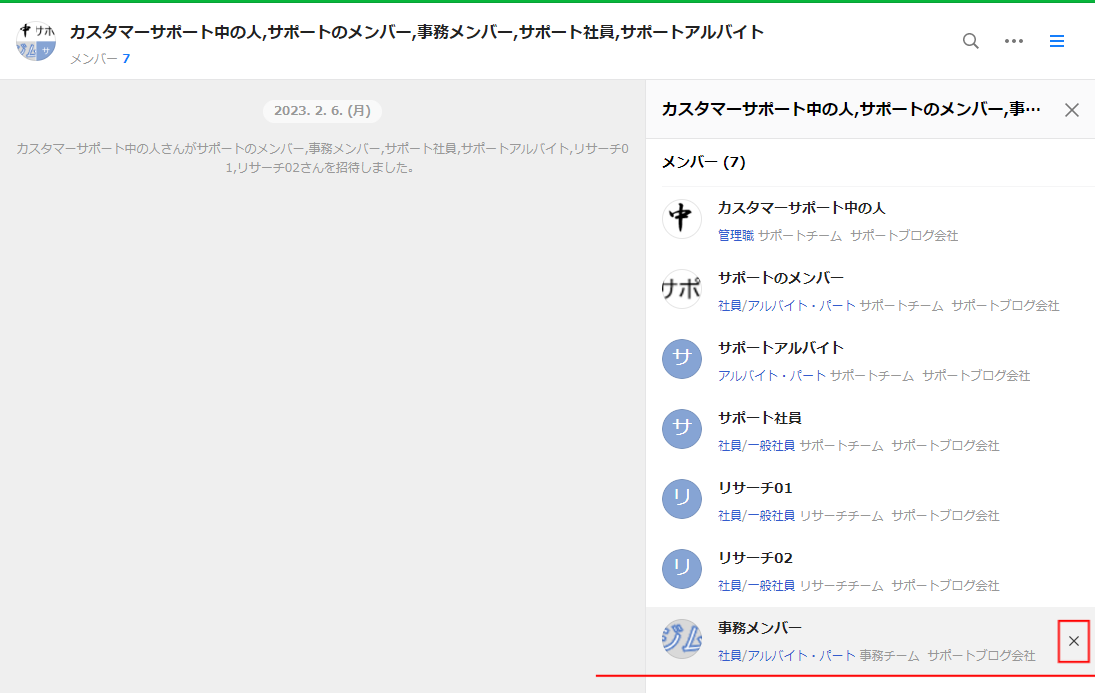The image size is (1095, 693).
Task: Open member count link showing 7
Action: 126,59
